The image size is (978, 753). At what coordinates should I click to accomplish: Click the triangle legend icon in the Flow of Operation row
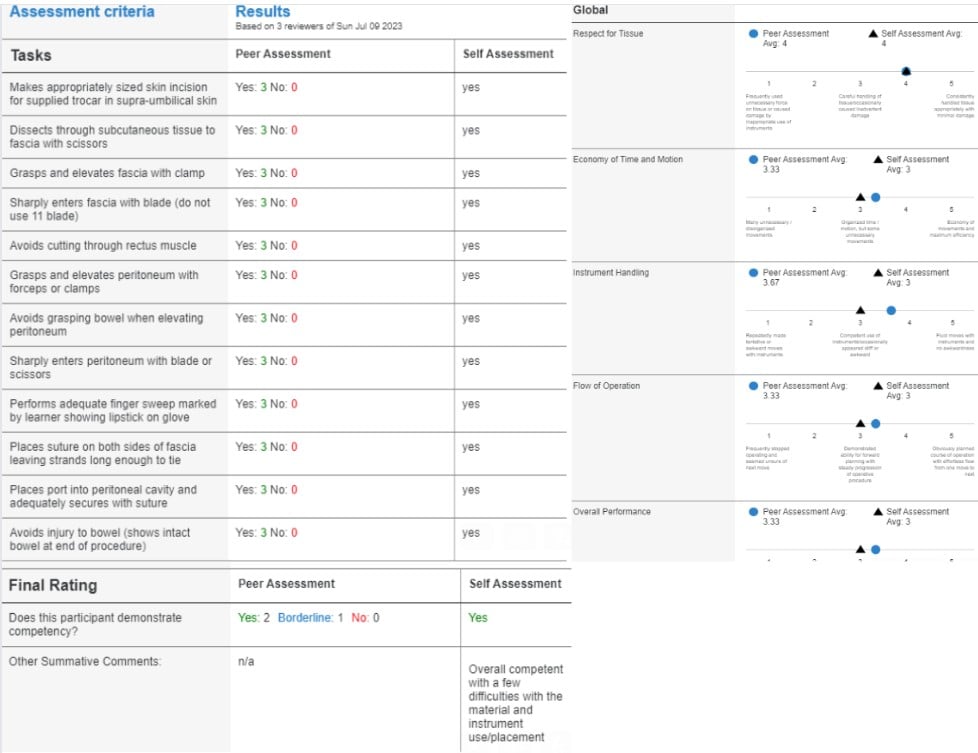878,385
